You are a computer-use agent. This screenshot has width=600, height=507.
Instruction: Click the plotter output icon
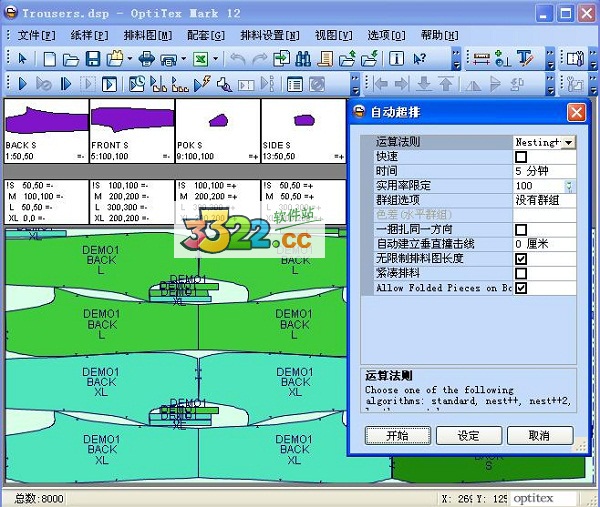(169, 59)
